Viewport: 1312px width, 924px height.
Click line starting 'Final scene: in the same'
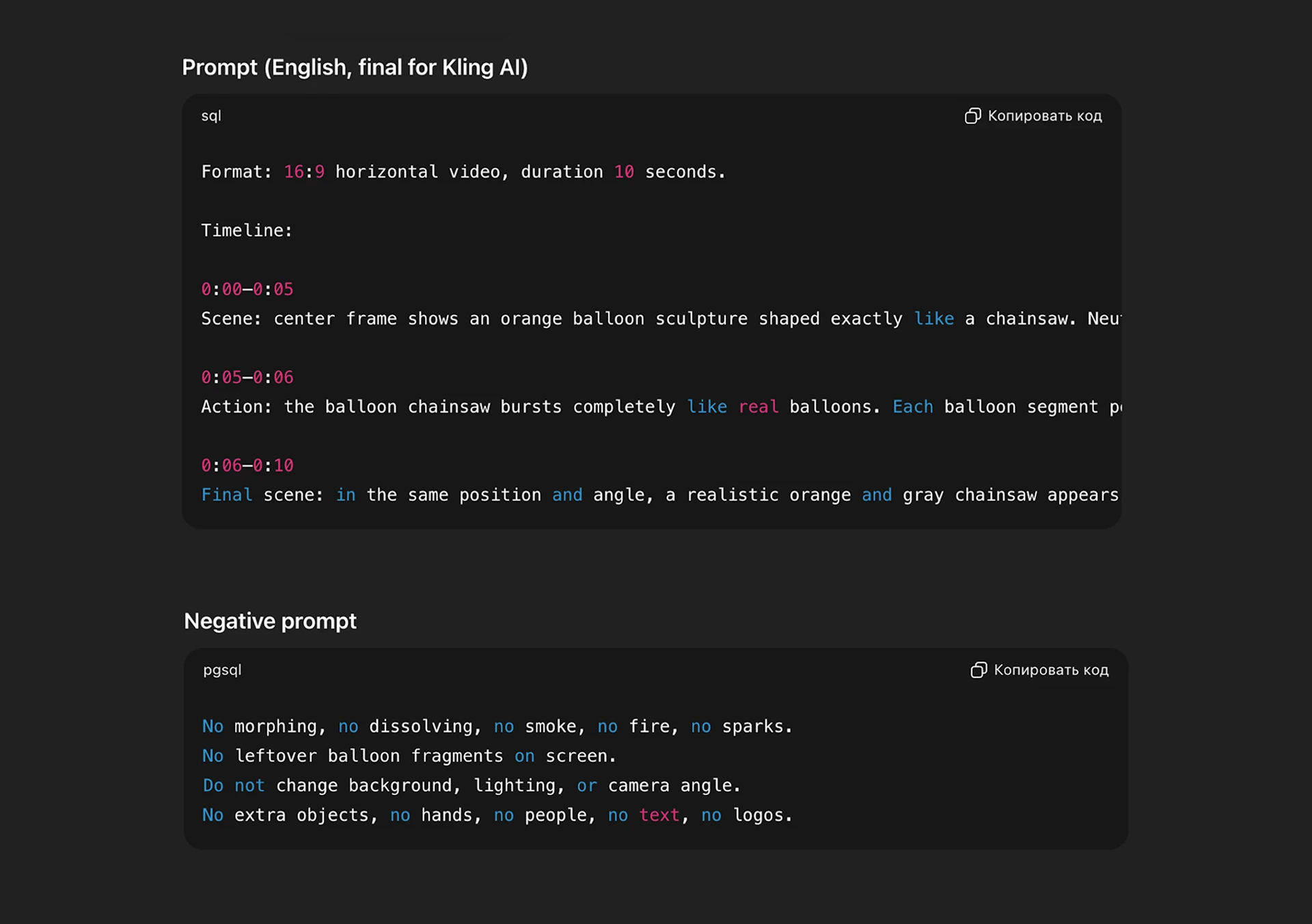point(659,495)
